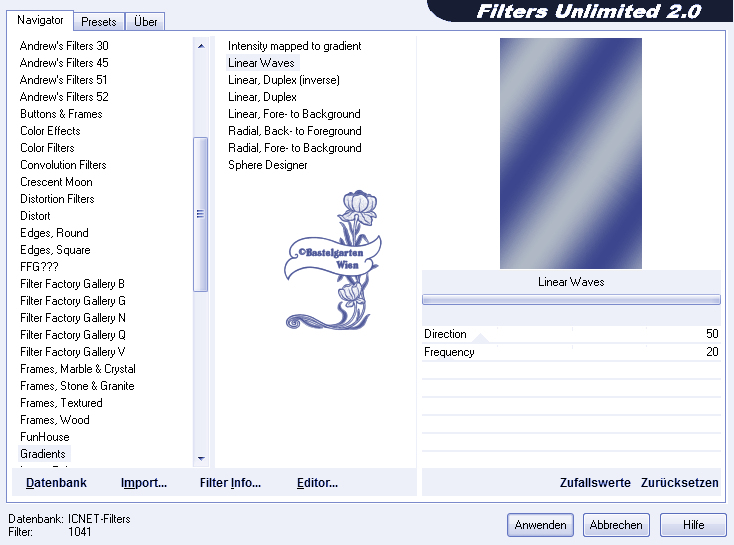Choose Intensity mapped to gradient filter
This screenshot has height=545, width=734.
[294, 46]
